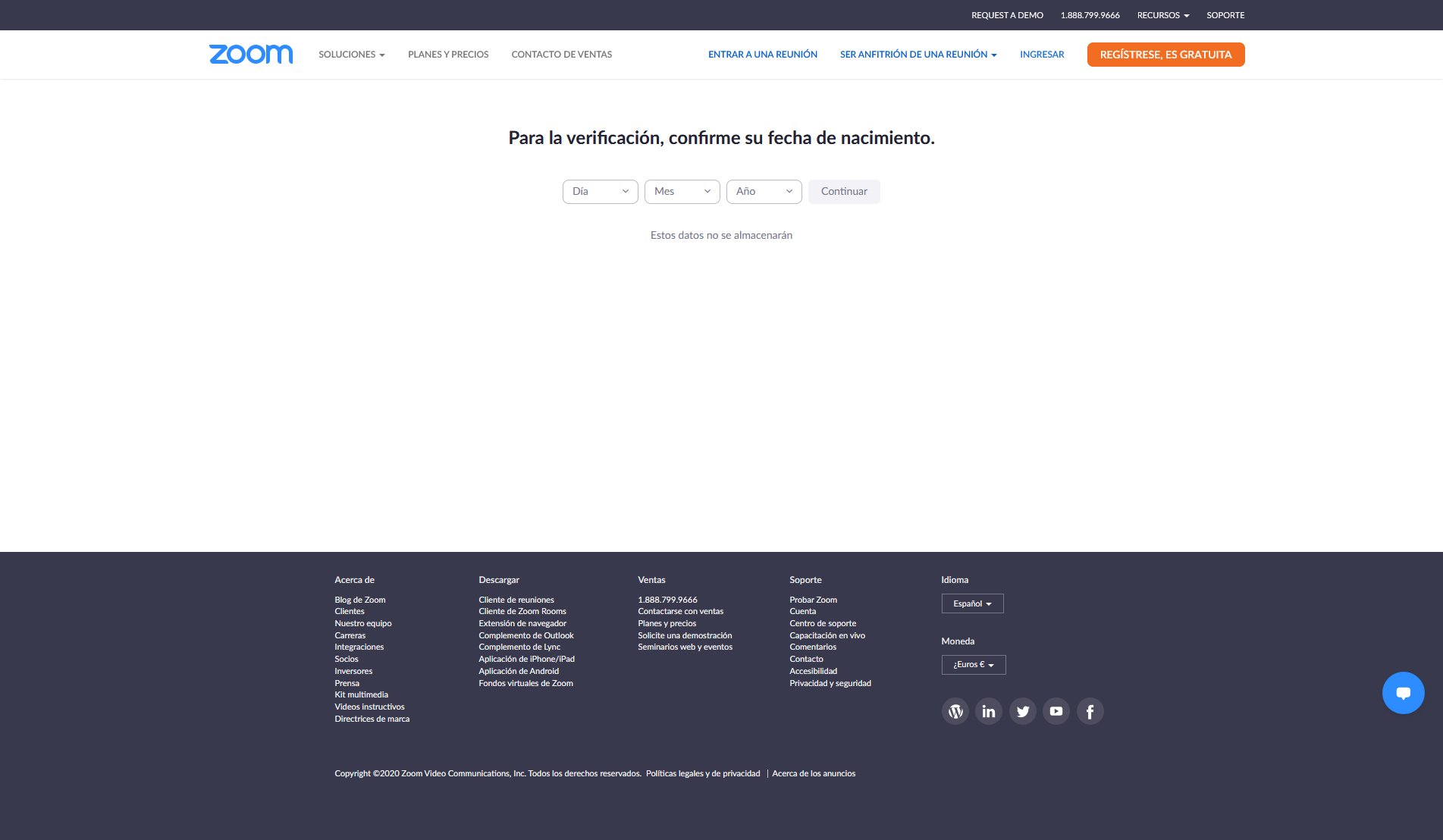Open Probar Zoom footer link
Screen dimensions: 1443x840
814,600
